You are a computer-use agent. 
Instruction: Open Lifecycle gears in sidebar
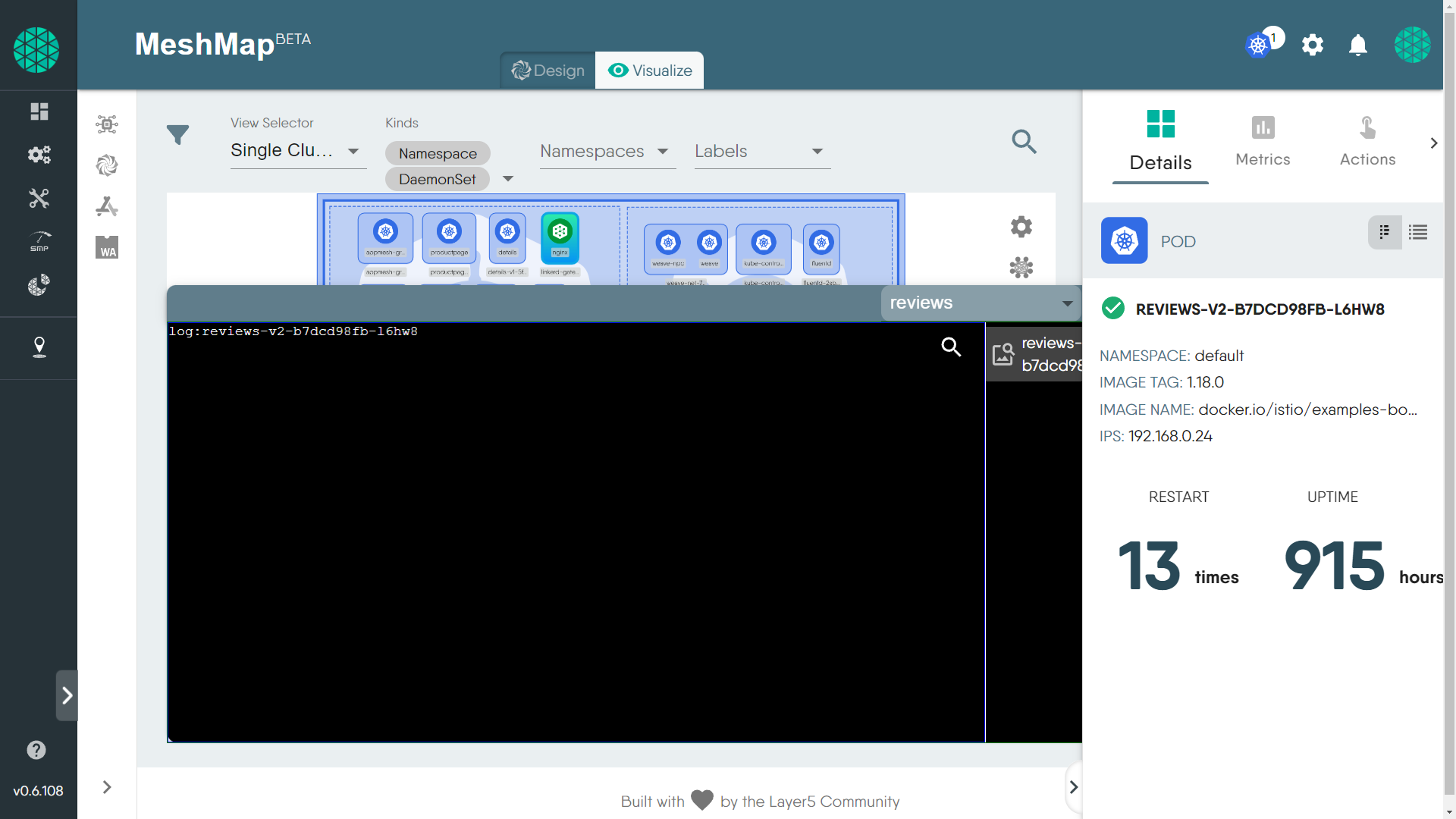(x=39, y=155)
